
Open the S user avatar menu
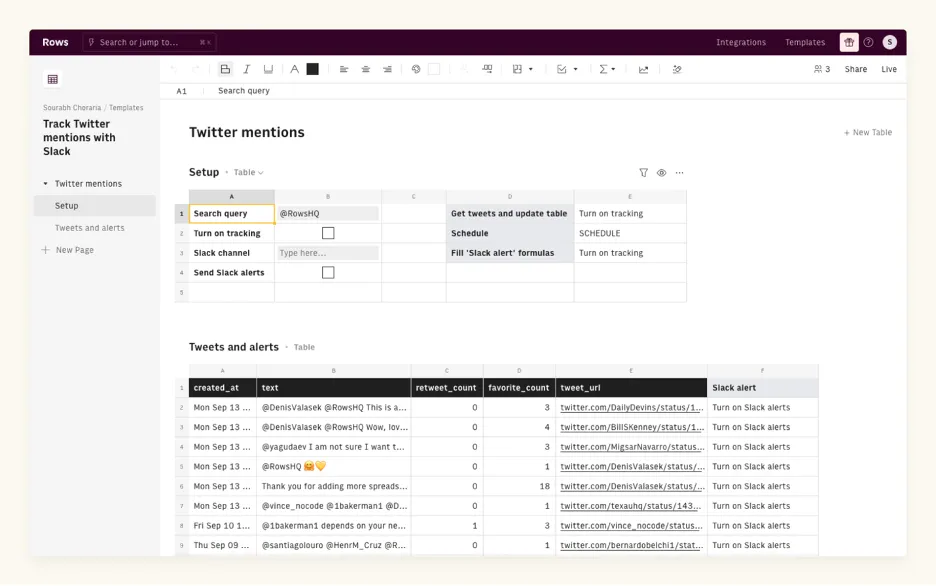pos(889,42)
